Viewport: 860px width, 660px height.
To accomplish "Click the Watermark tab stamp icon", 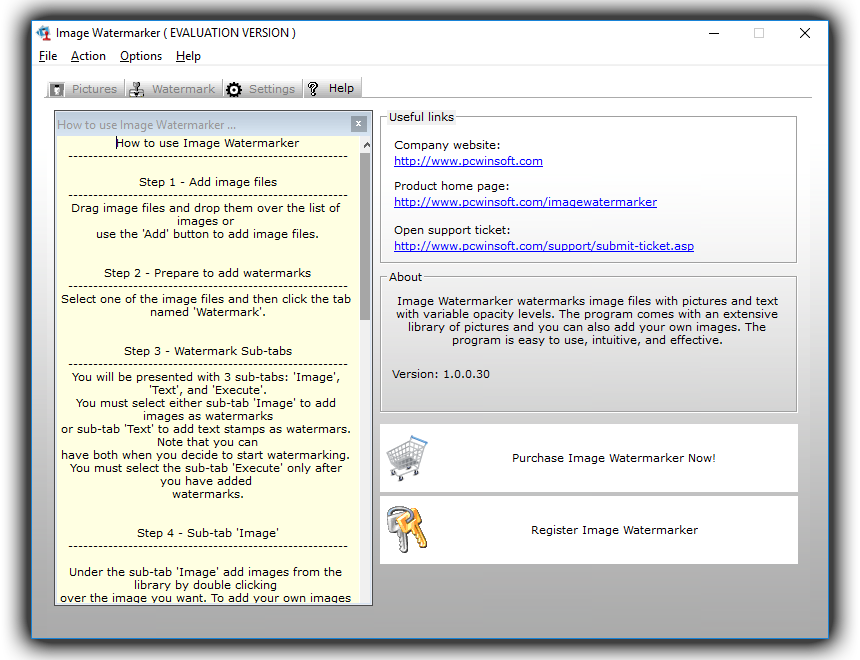I will tap(137, 89).
